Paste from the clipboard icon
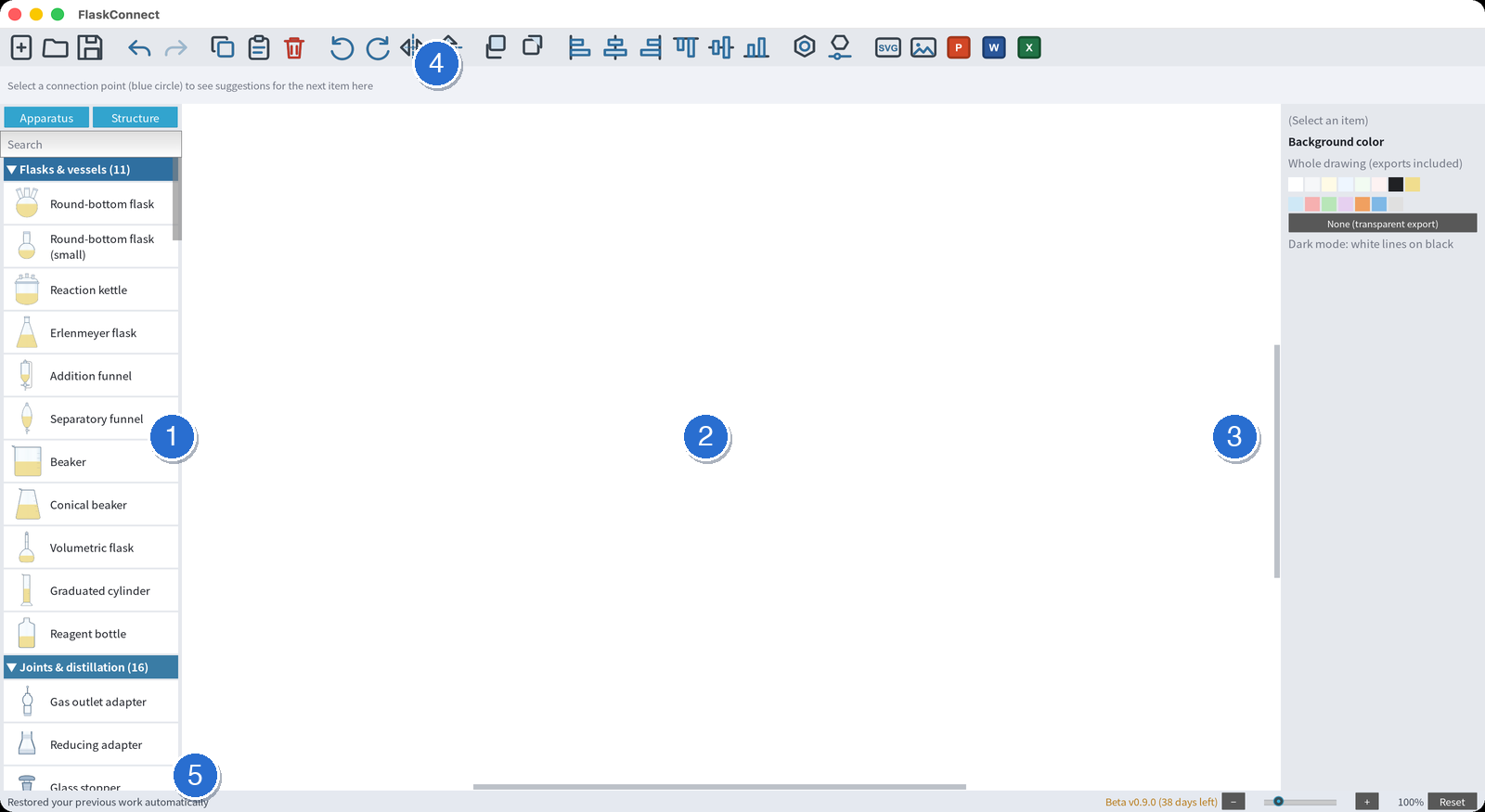The height and width of the screenshot is (812, 1485). click(x=259, y=47)
